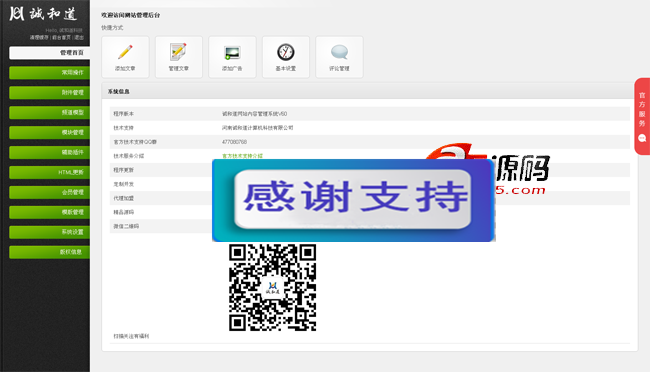Click the 诚和道网站内容管理系统 version value

pos(255,114)
